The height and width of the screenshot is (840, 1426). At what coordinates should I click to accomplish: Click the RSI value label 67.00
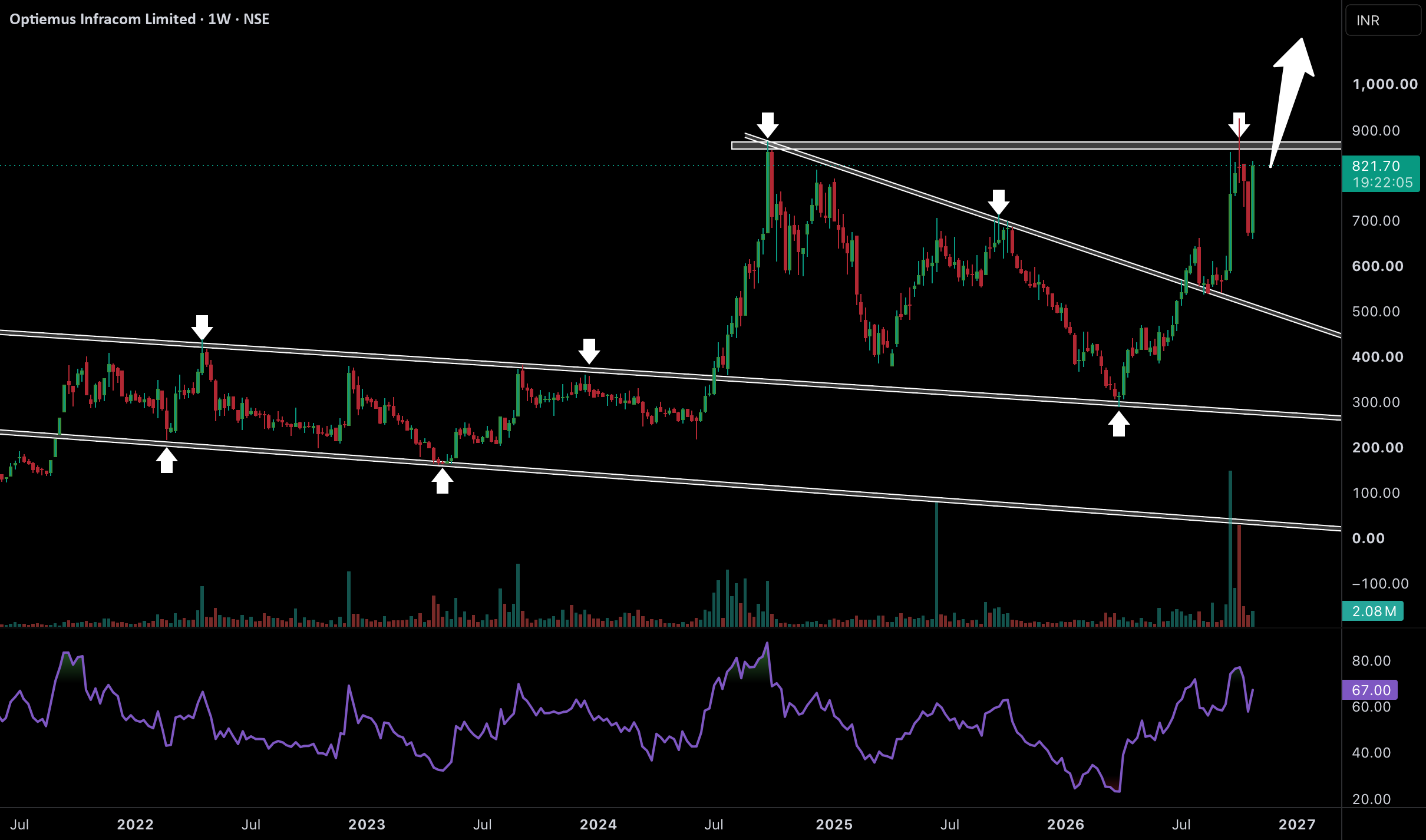pyautogui.click(x=1371, y=690)
